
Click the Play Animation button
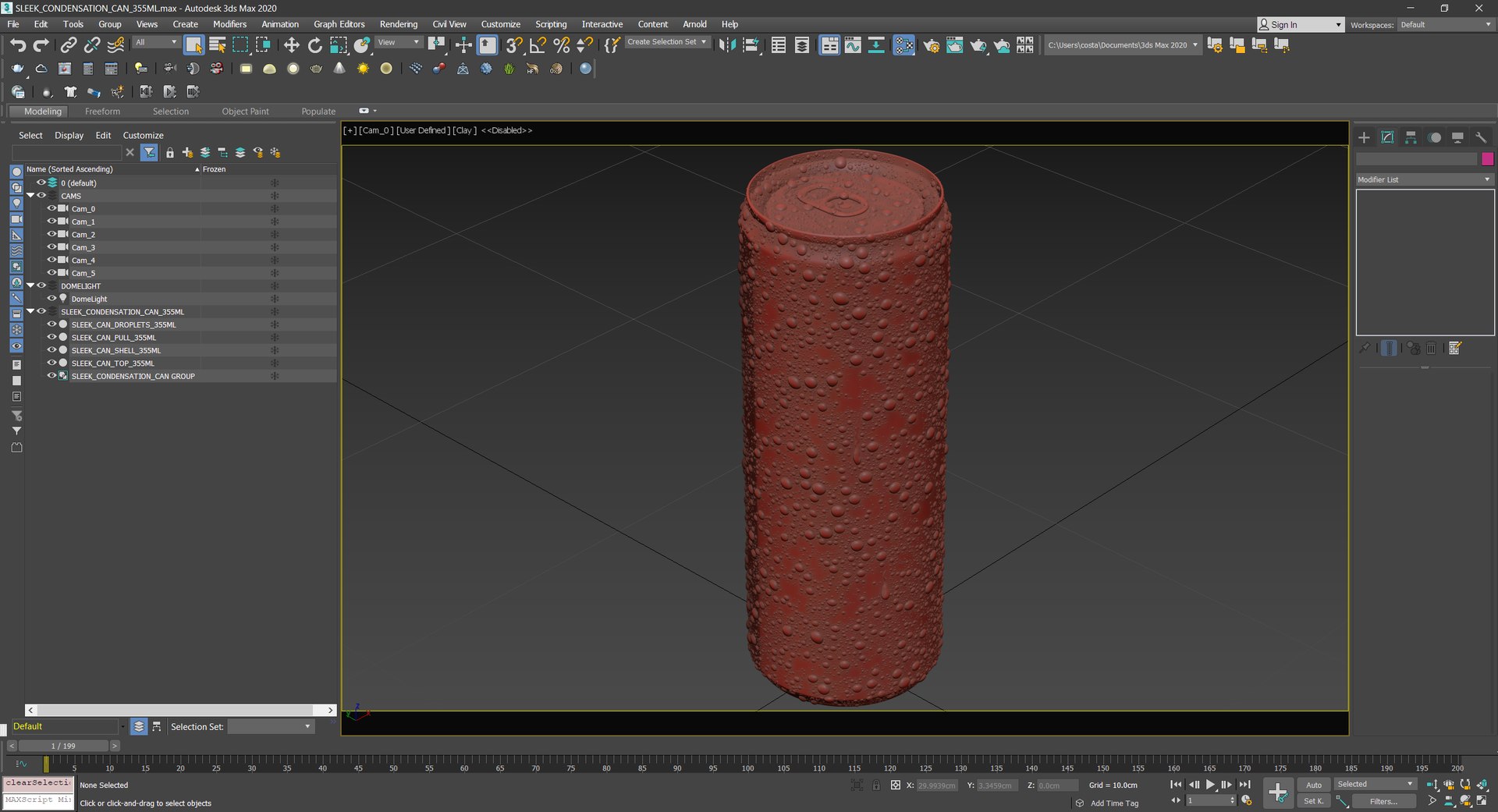(1210, 785)
